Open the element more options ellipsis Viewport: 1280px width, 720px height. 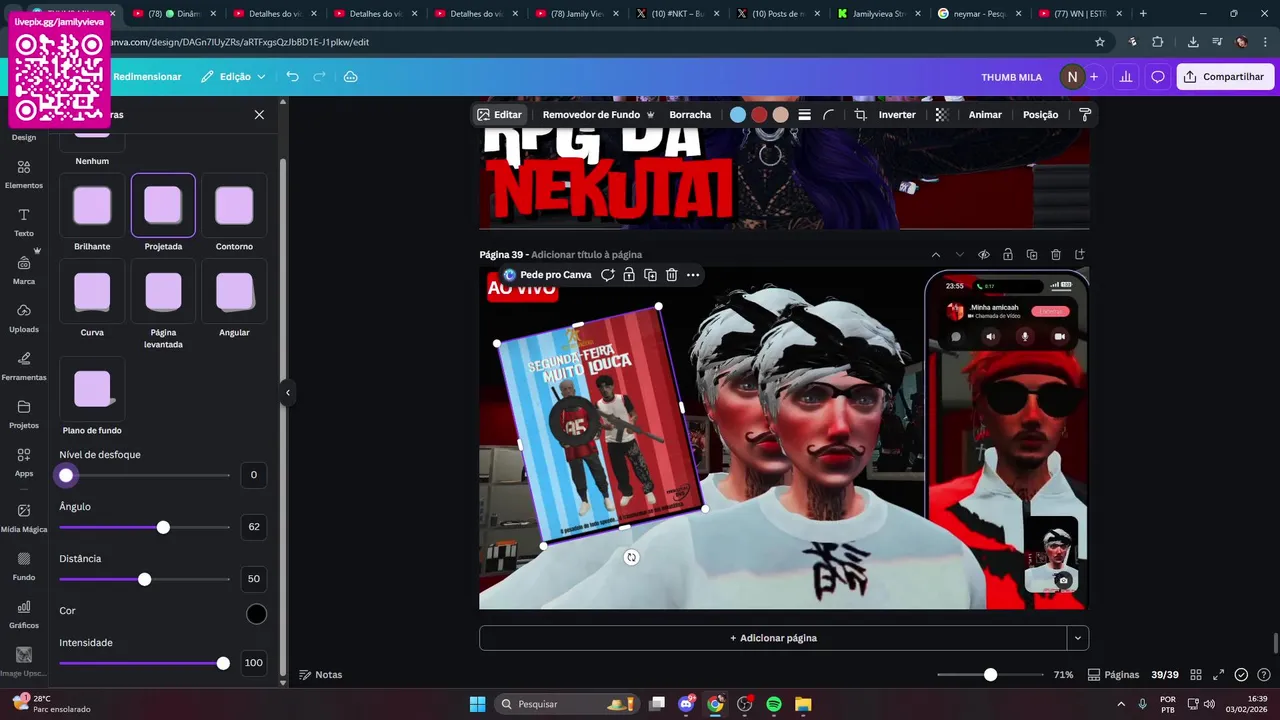693,275
